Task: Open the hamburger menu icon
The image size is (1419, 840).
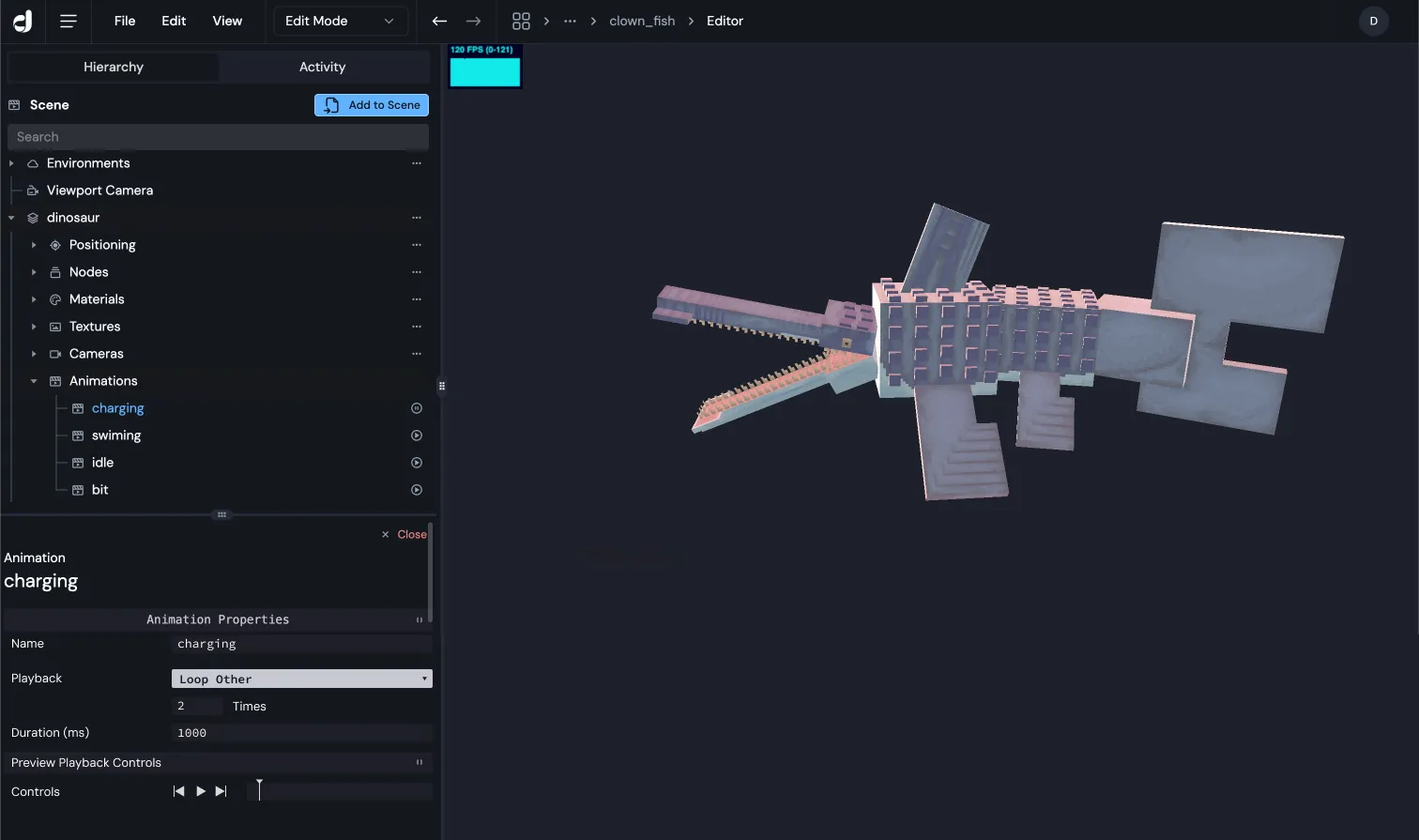Action: click(68, 21)
